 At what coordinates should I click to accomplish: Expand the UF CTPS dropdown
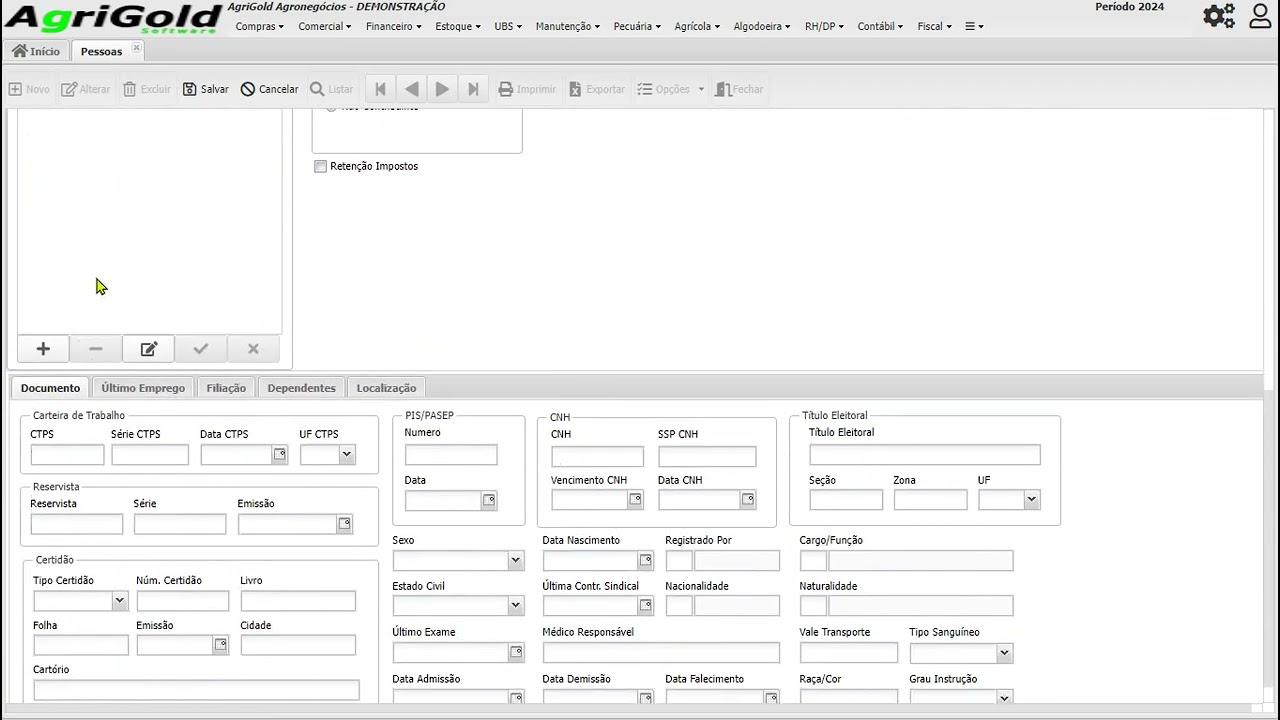pos(346,455)
